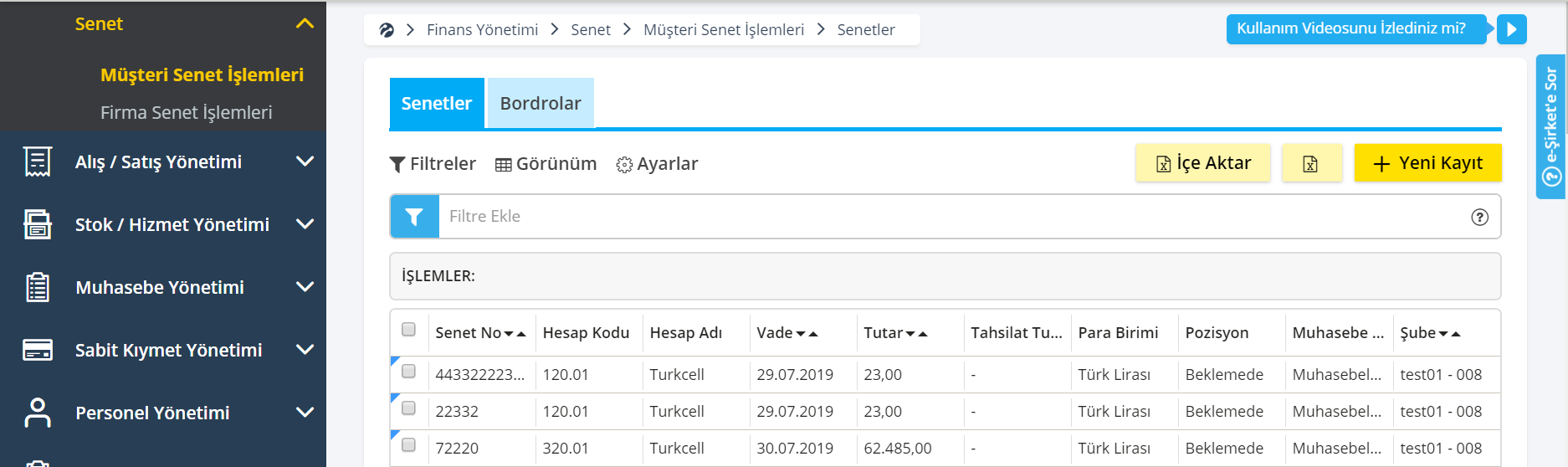The width and height of the screenshot is (1568, 467).
Task: Open Müşteri Senet İşlemleri menu item
Action: click(x=202, y=74)
